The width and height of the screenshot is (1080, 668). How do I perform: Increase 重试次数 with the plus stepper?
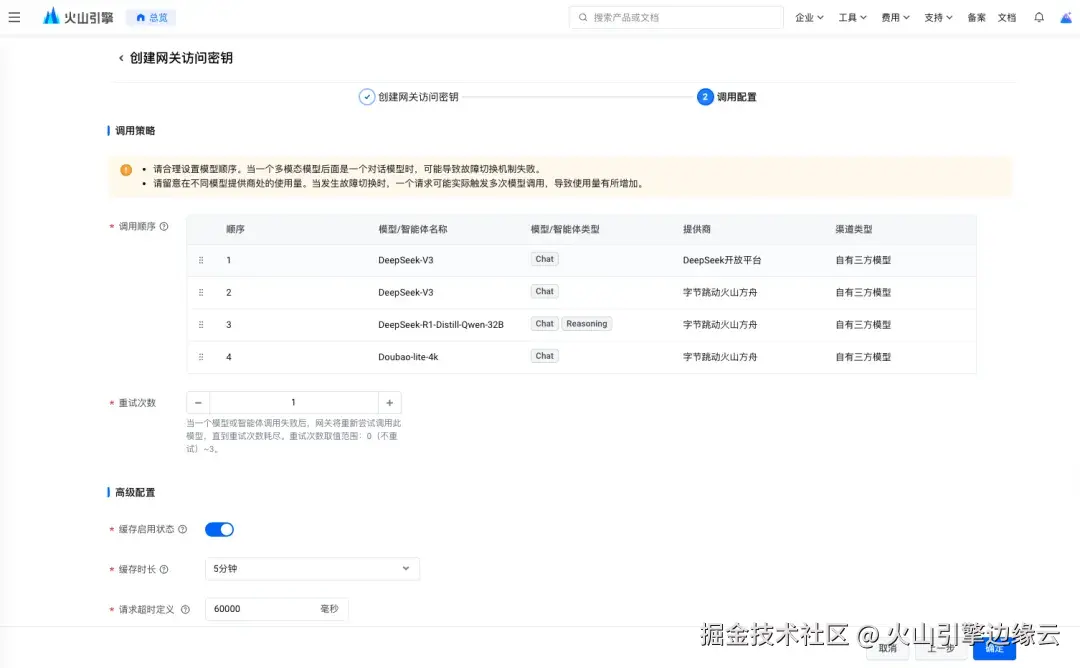[x=389, y=402]
